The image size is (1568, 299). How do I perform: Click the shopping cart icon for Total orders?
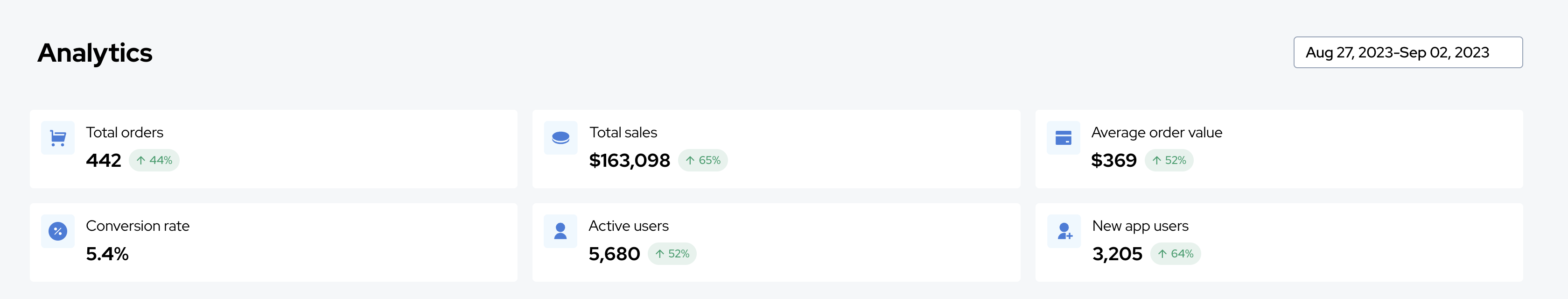pos(58,138)
